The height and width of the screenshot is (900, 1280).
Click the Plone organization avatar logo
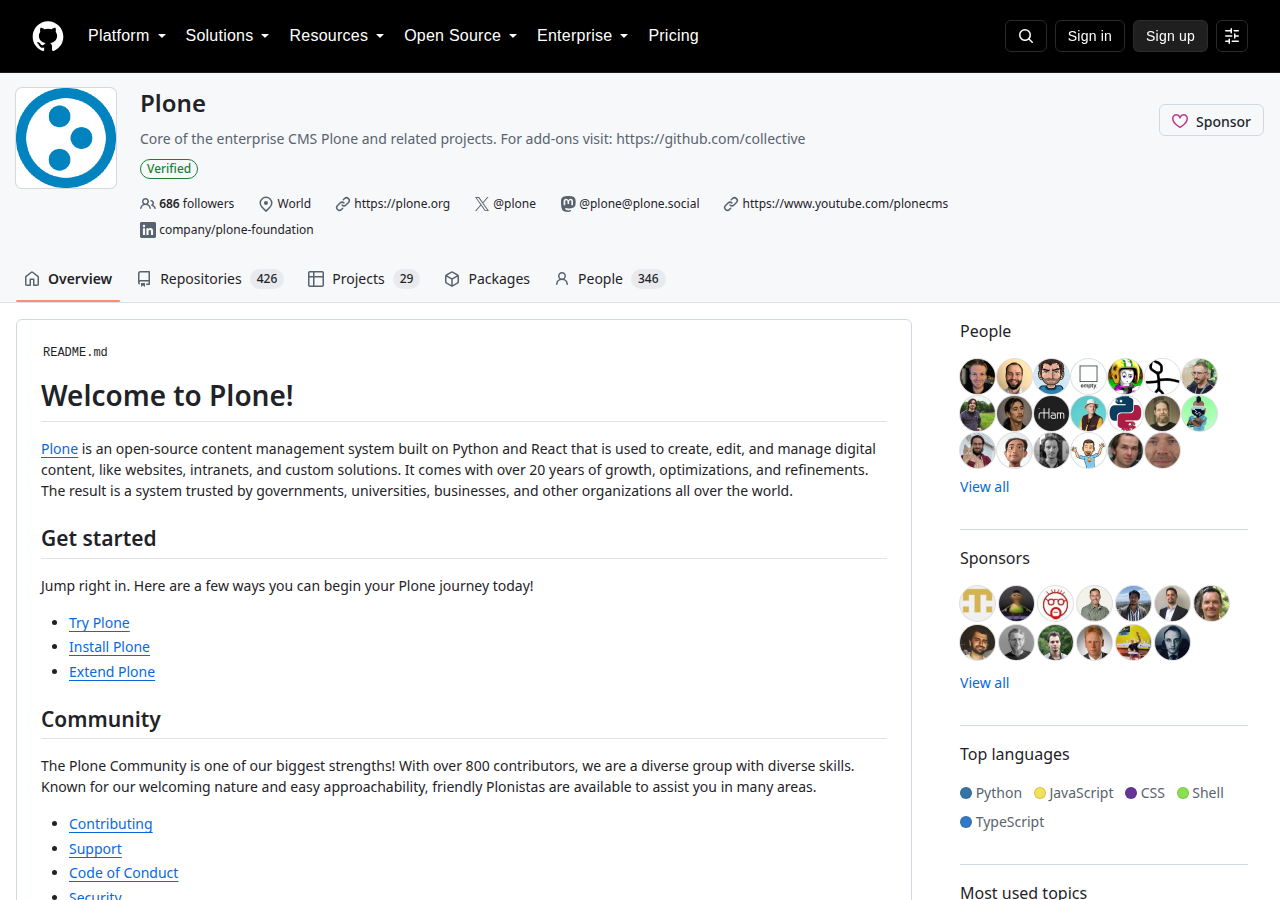pos(66,138)
